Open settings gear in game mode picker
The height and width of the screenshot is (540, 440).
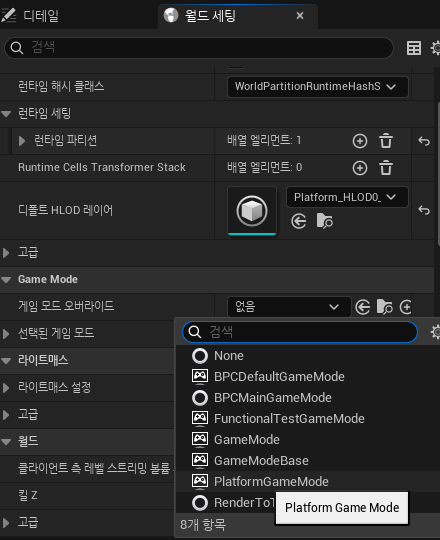click(x=436, y=332)
